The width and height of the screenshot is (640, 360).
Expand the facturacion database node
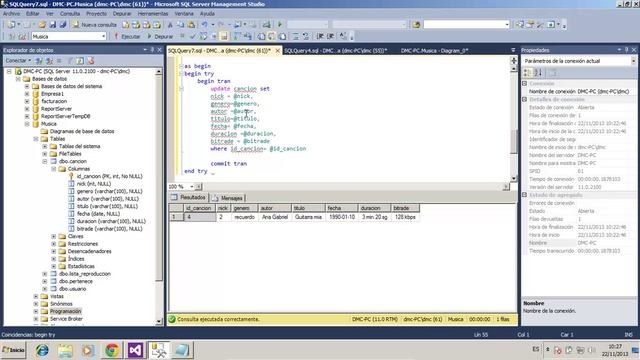(27, 101)
